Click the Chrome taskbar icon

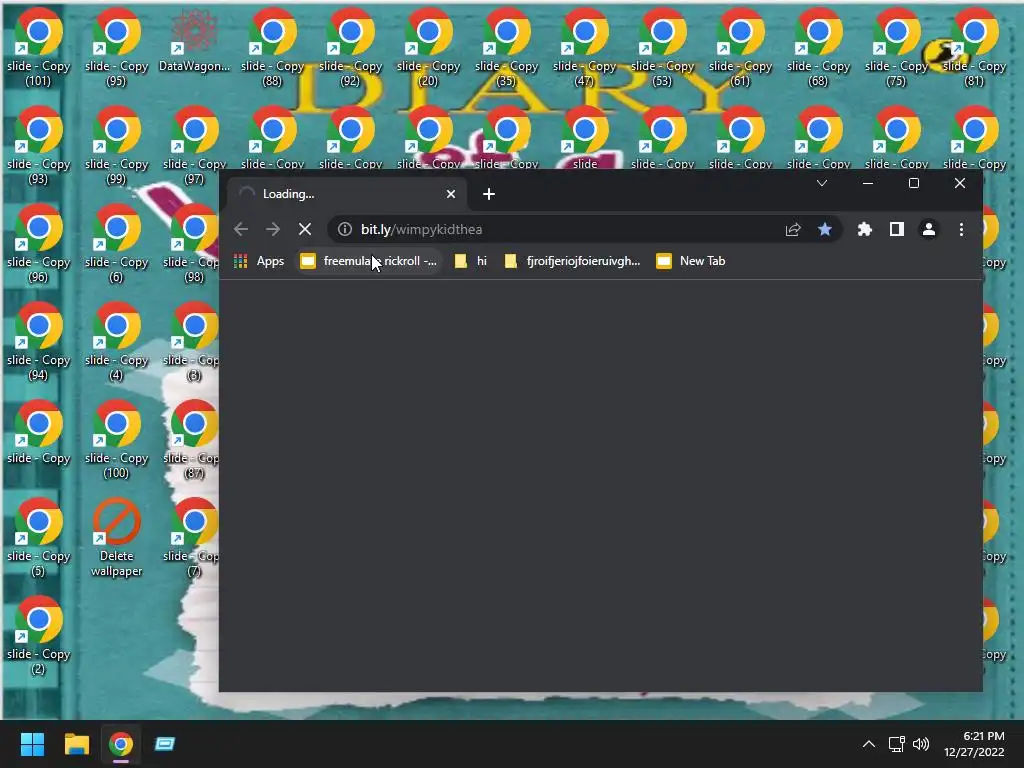121,744
